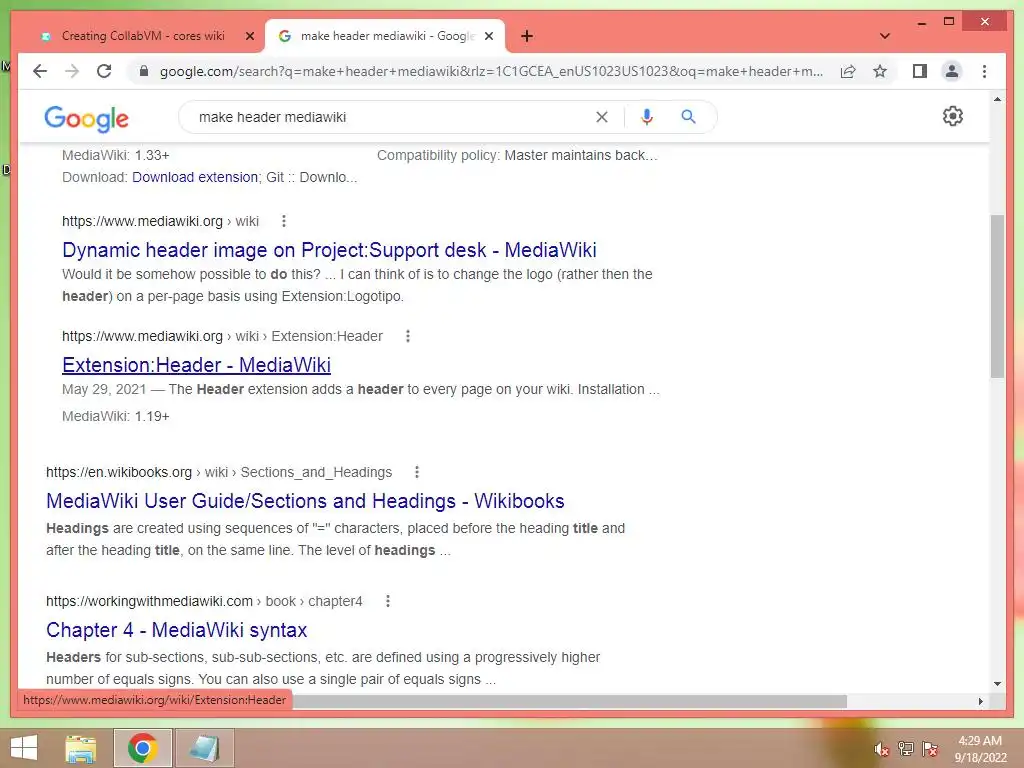Open options for the wikibooks.org result
1024x768 pixels.
(417, 472)
